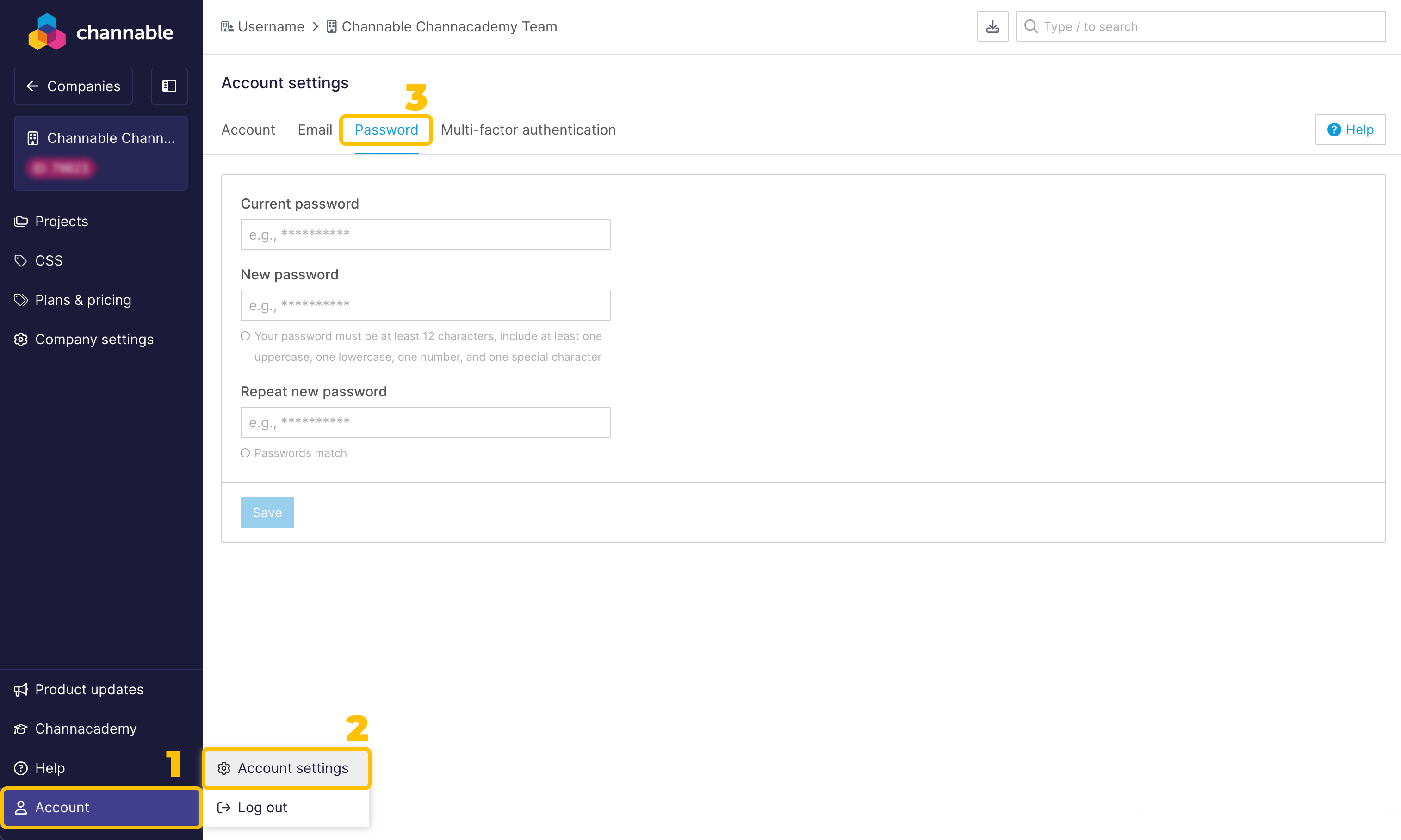Switch to the Email tab

click(314, 130)
